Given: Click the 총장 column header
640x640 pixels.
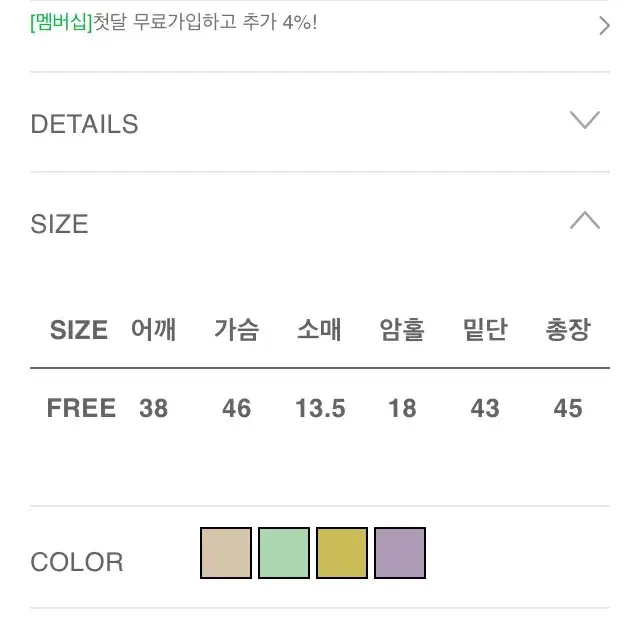Looking at the screenshot, I should pos(568,329).
